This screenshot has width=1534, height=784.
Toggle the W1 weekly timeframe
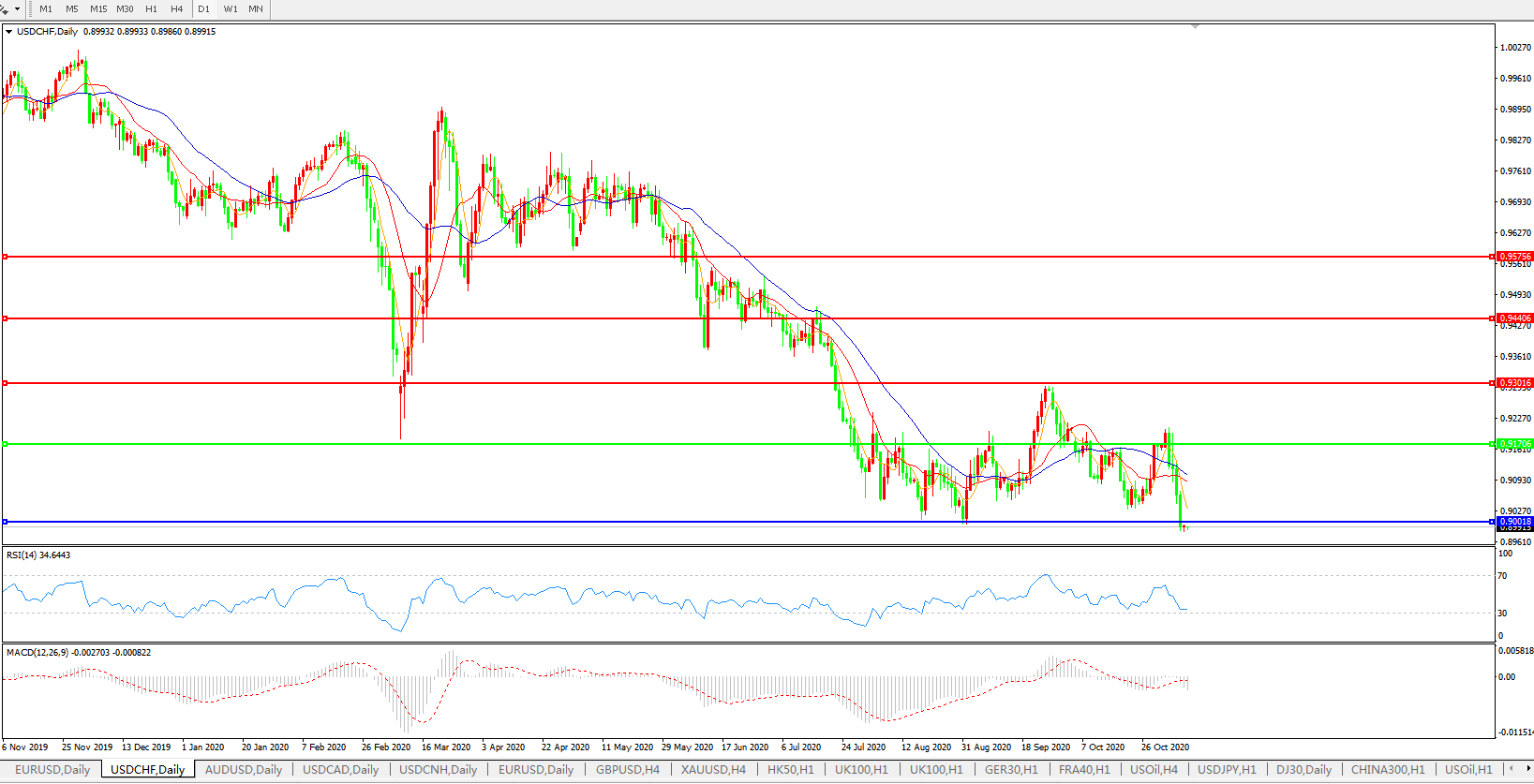tap(231, 9)
